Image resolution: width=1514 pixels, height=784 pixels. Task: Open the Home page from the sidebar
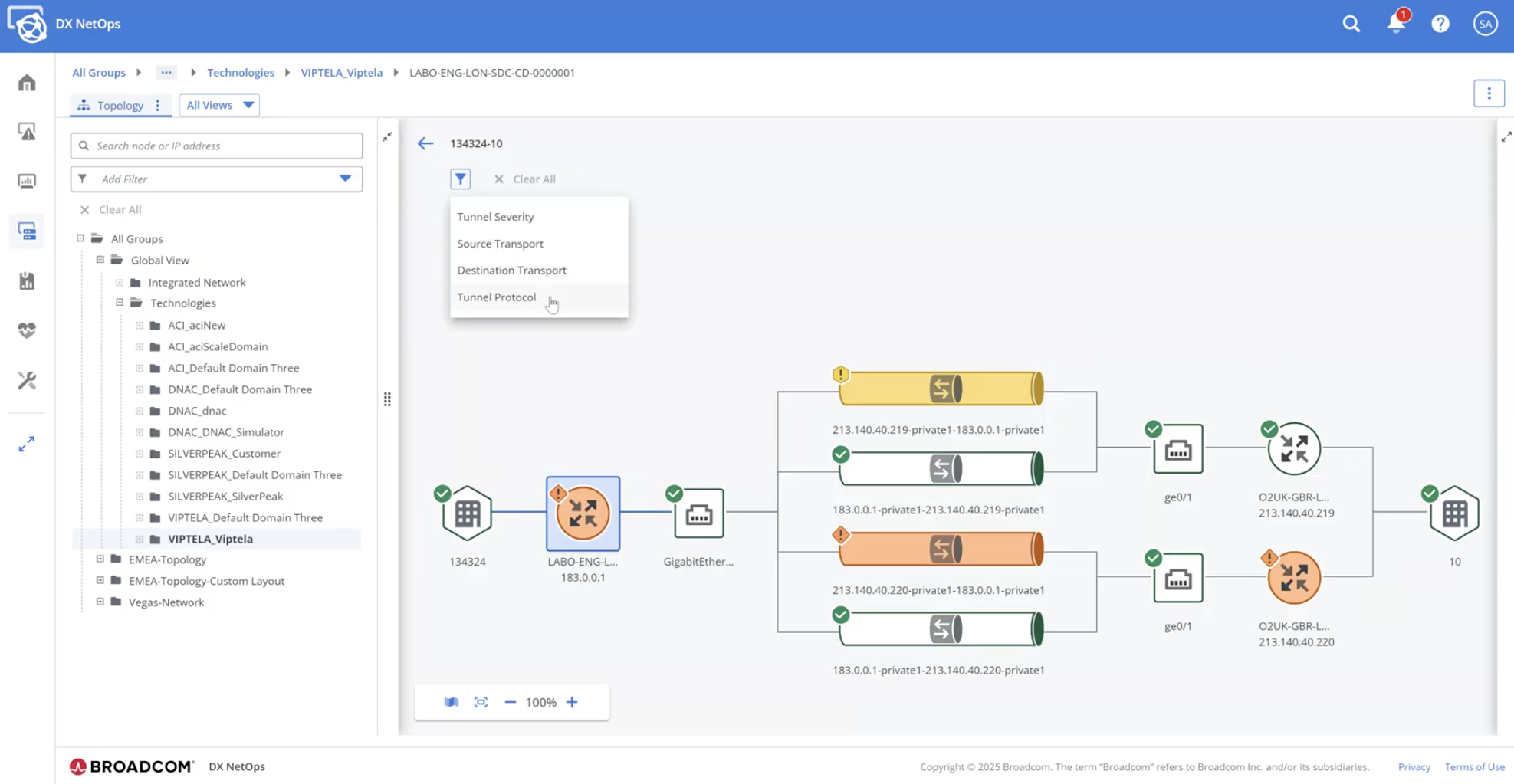[x=27, y=83]
